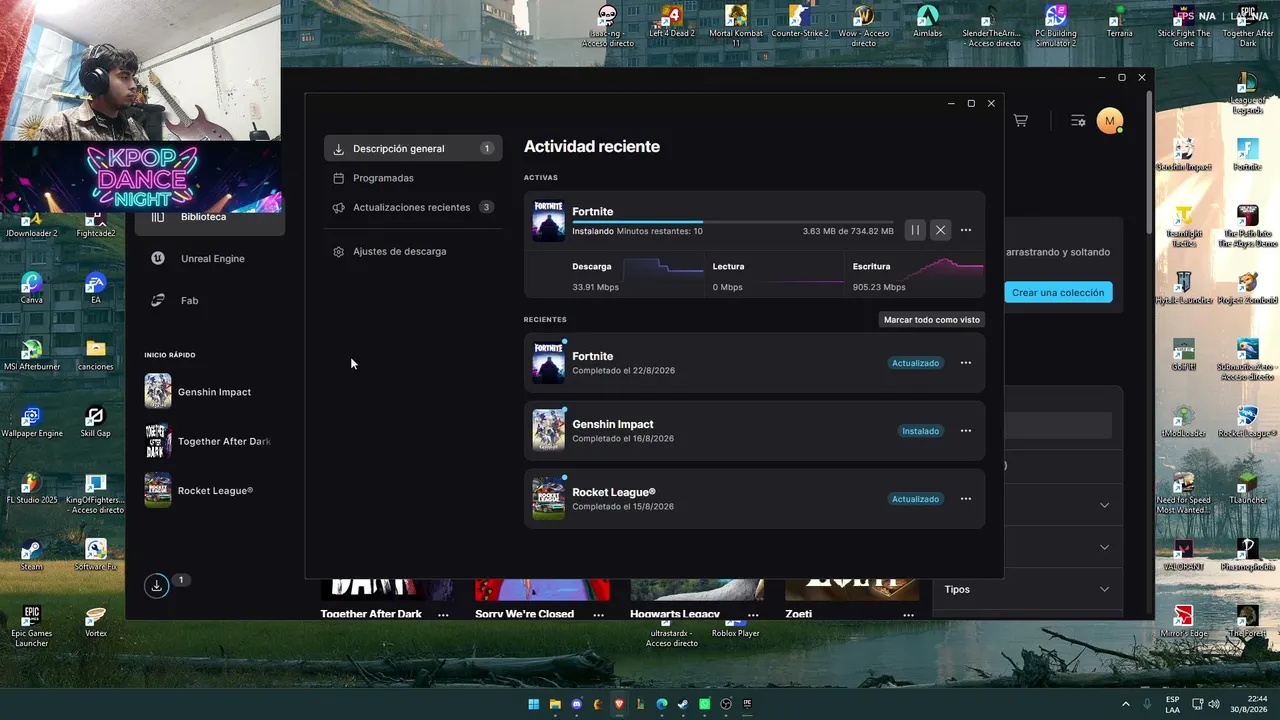Open Discord from the taskbar

click(x=577, y=704)
